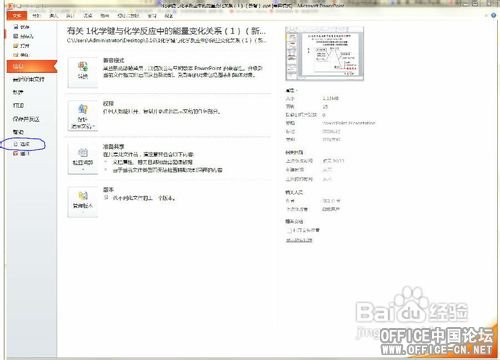Click Exit (退出) in the backstage sidebar

(21, 154)
